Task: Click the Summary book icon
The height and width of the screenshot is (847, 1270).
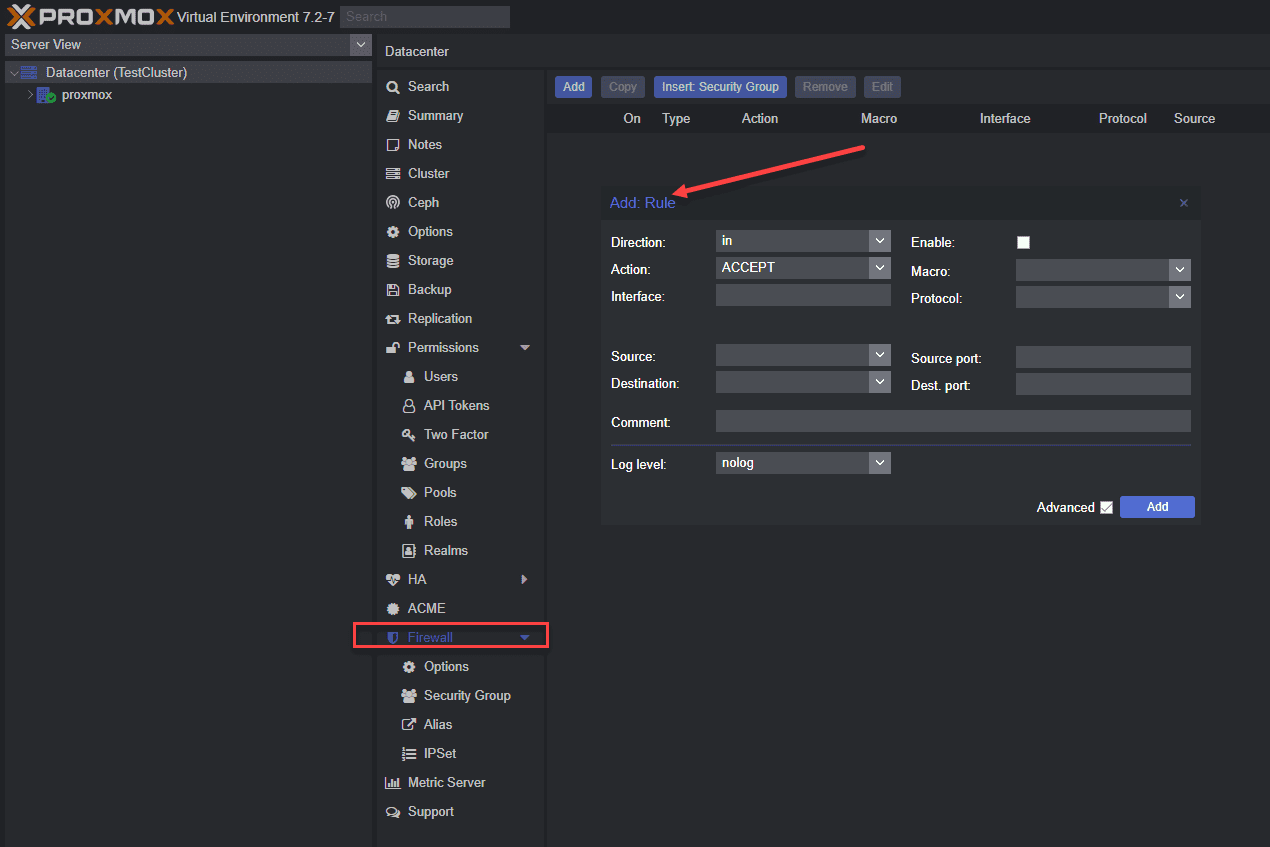Action: (393, 116)
